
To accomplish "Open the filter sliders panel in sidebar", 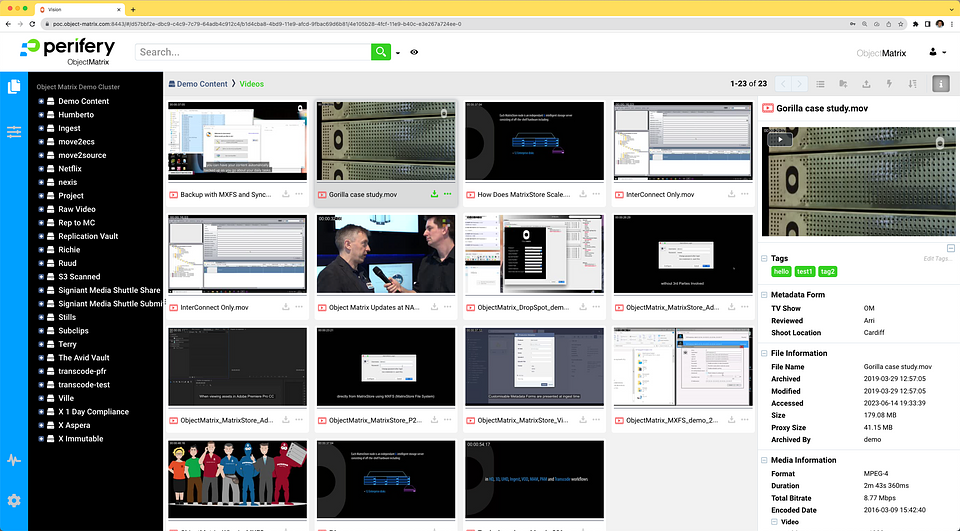I will click(14, 131).
